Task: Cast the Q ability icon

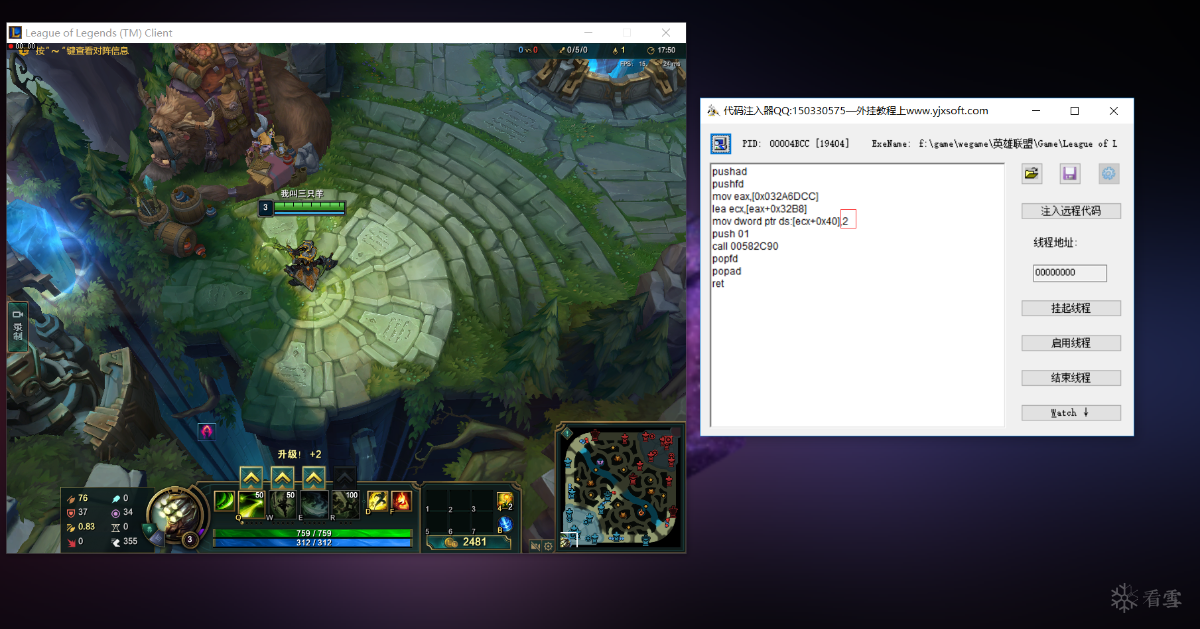Action: 251,505
